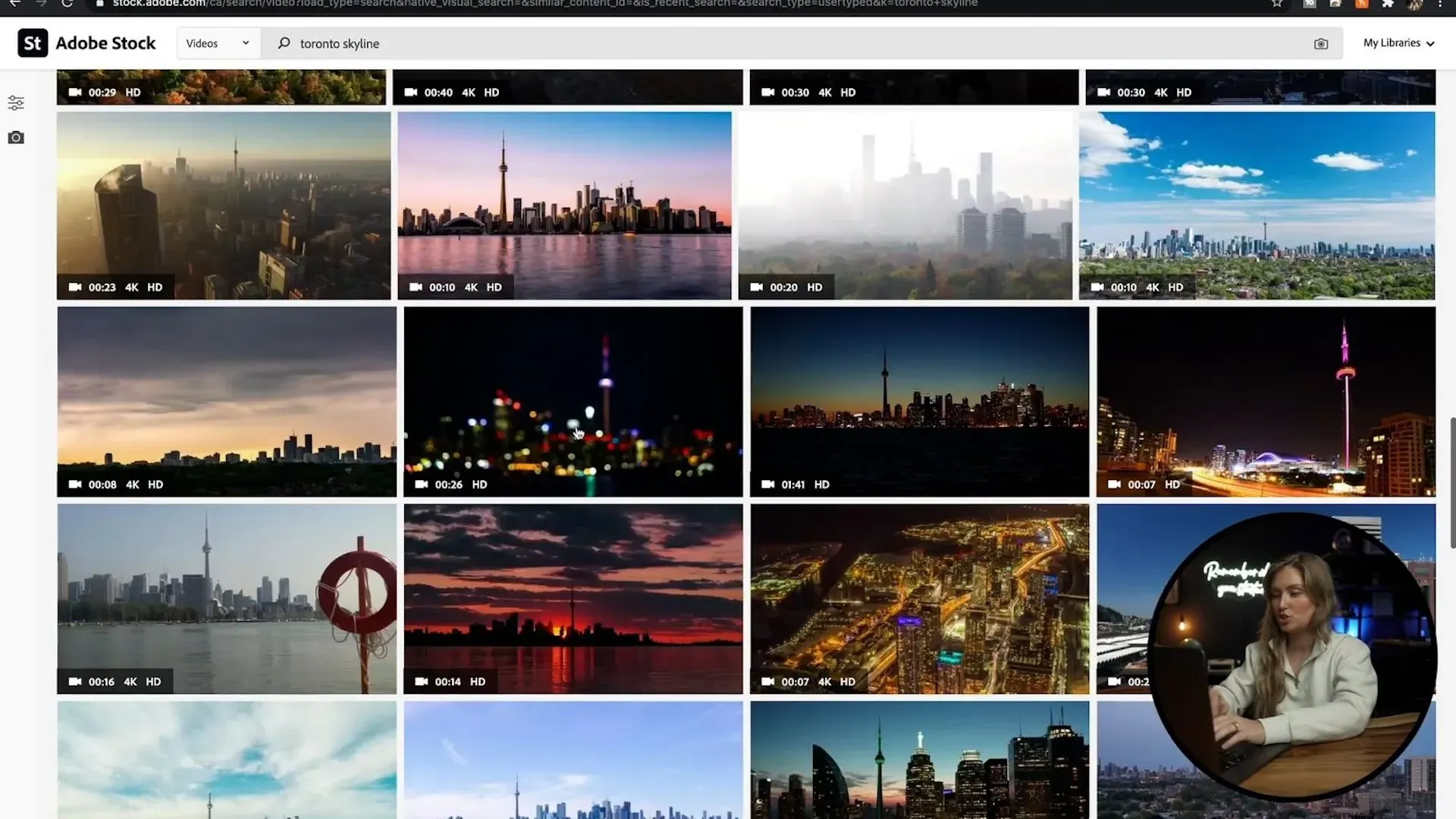Select the sidebar camera search icon
Image resolution: width=1456 pixels, height=819 pixels.
coord(16,137)
